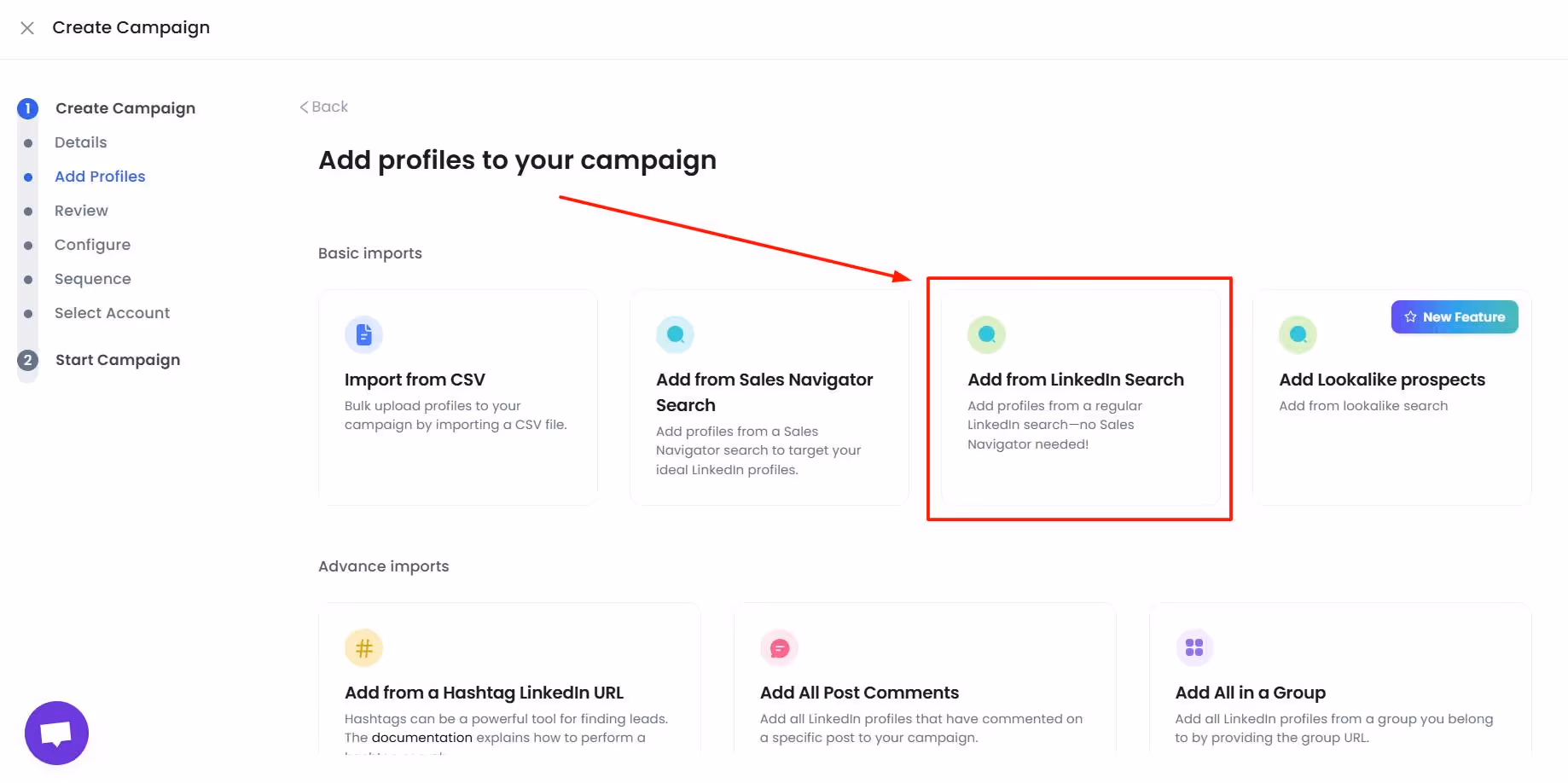Go back using the Back link
The image size is (1568, 783).
click(324, 107)
